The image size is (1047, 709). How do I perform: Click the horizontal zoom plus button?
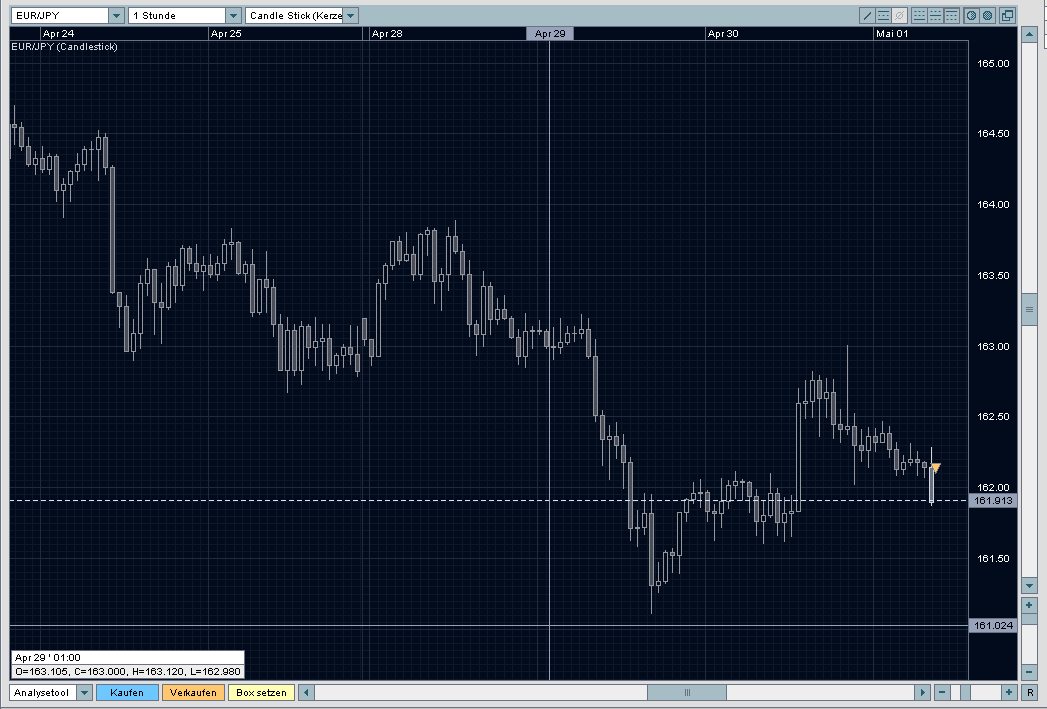coord(1009,692)
